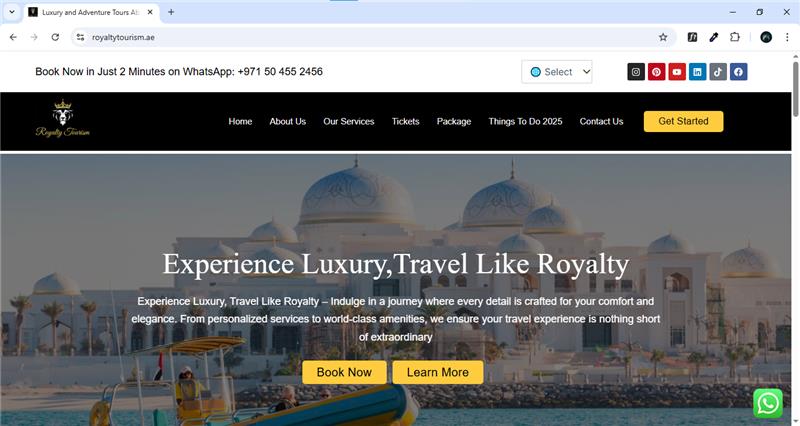The height and width of the screenshot is (426, 800).
Task: Open the tab search chevron dropdown
Action: 12,12
